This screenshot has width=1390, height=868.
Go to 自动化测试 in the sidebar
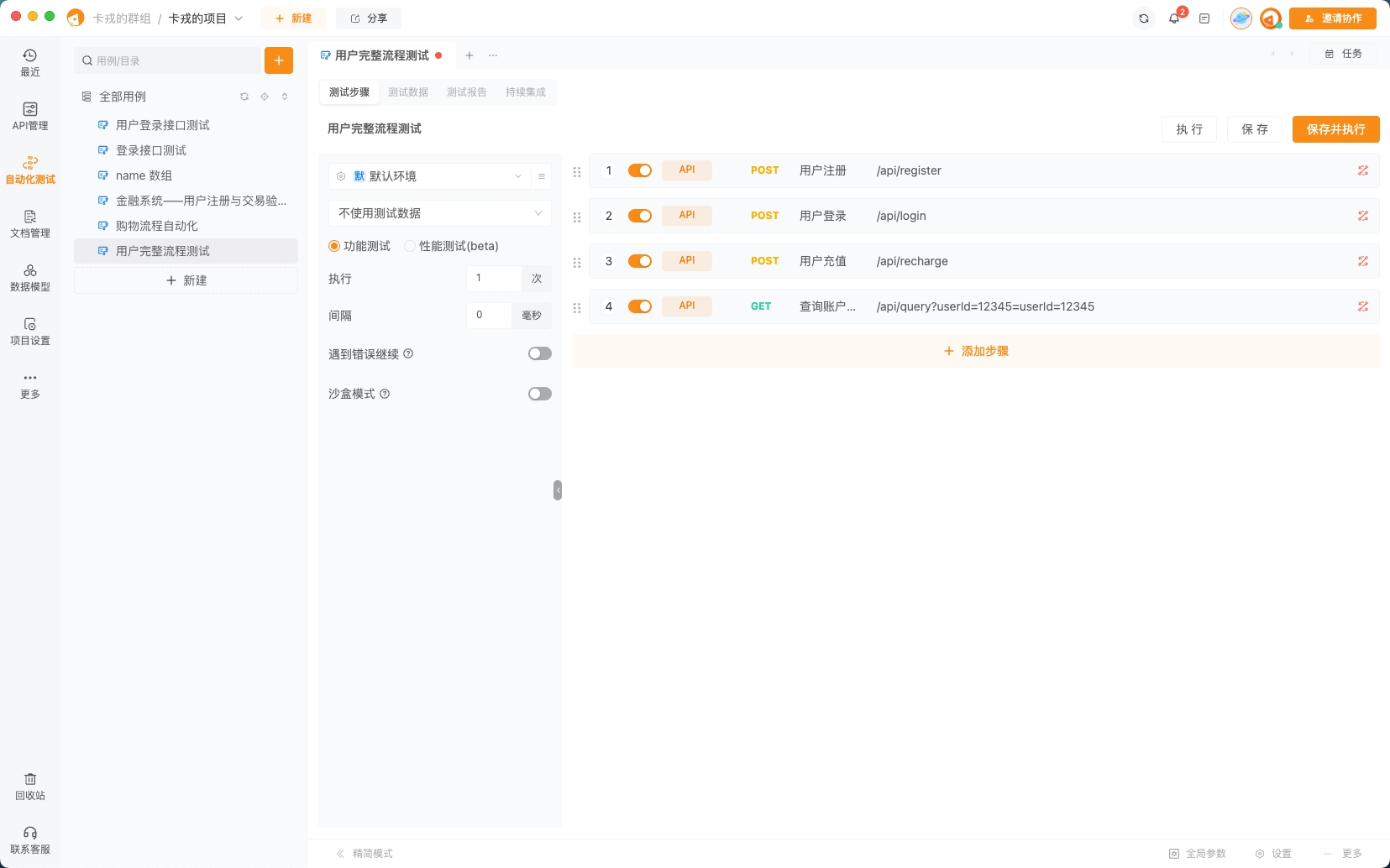[x=30, y=170]
